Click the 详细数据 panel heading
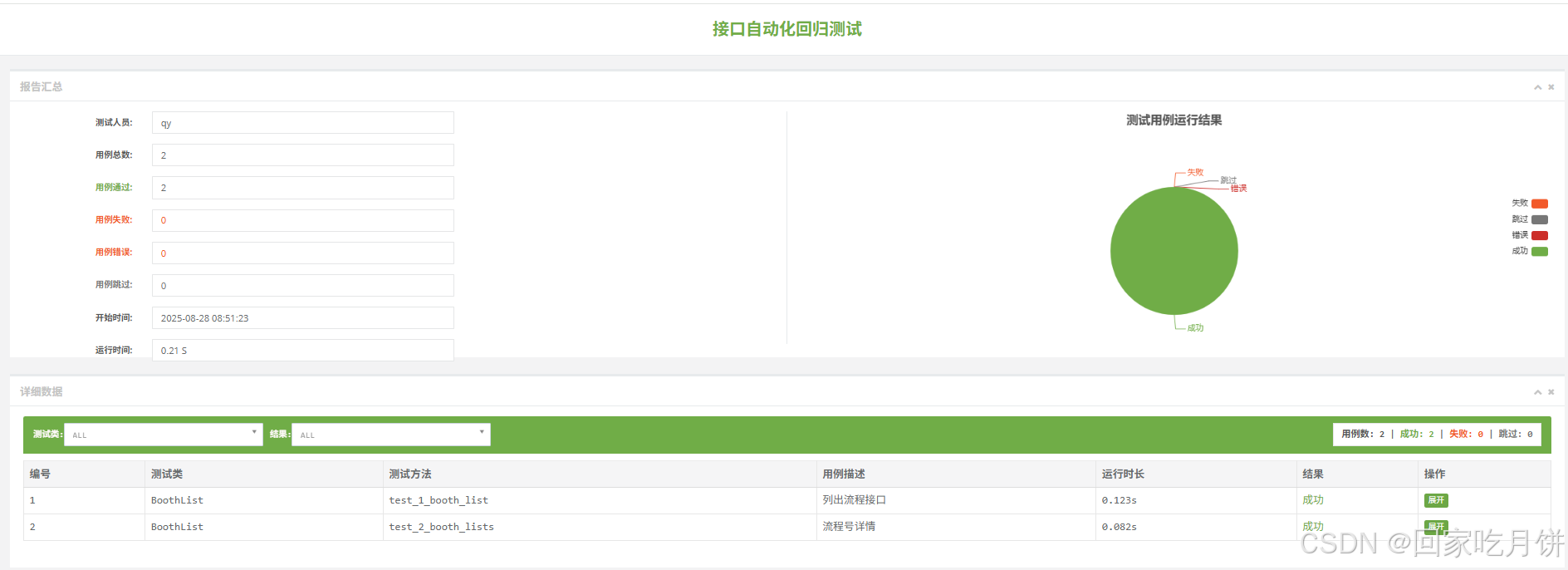1568x570 pixels. click(x=41, y=391)
